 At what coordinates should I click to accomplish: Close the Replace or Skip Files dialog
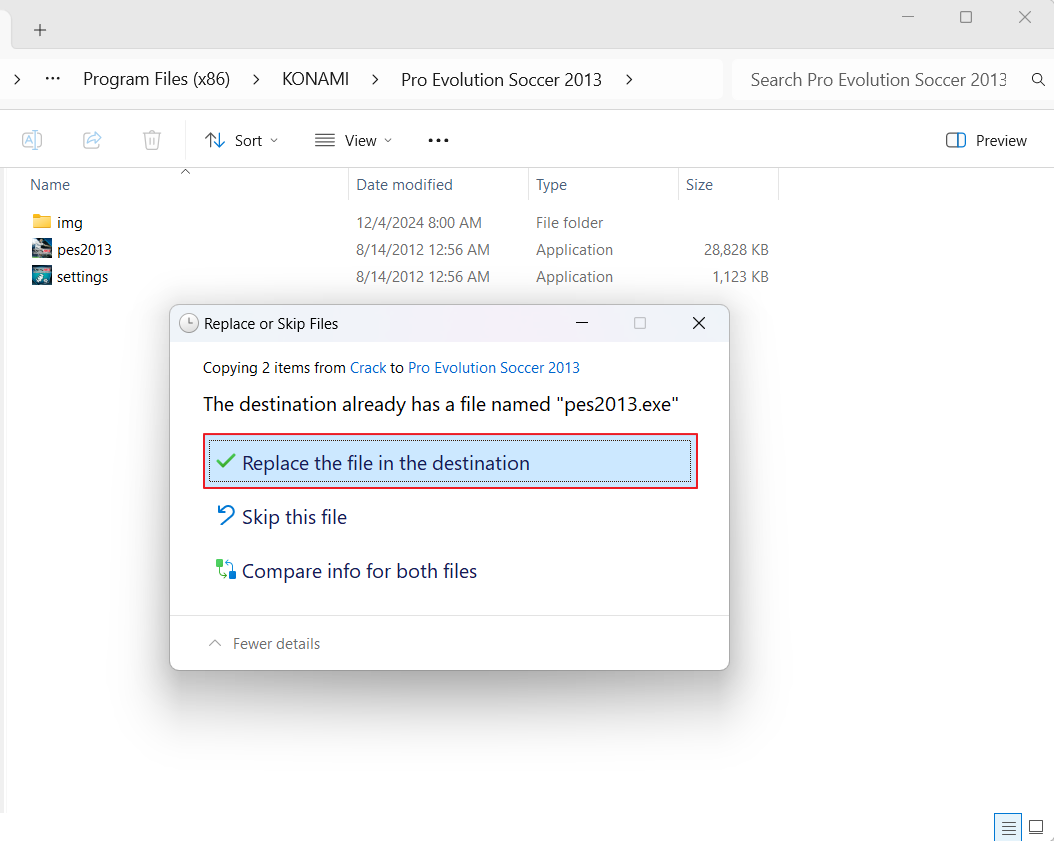pyautogui.click(x=699, y=323)
